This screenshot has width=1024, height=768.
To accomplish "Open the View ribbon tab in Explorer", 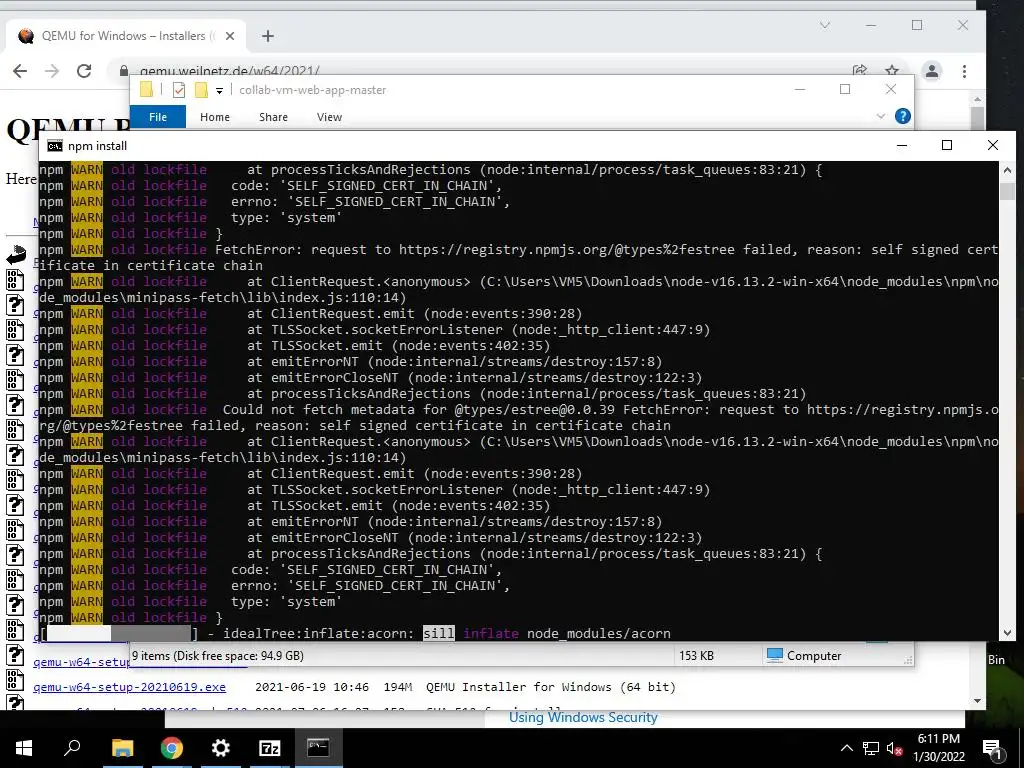I will pos(329,117).
